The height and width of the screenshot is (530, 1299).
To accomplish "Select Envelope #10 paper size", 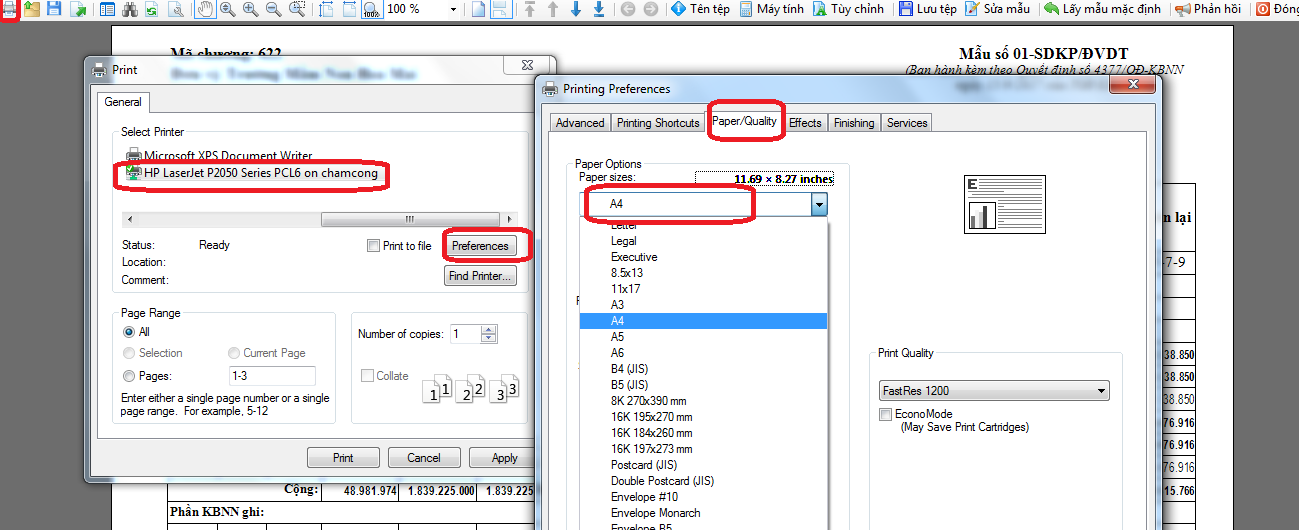I will [x=703, y=497].
